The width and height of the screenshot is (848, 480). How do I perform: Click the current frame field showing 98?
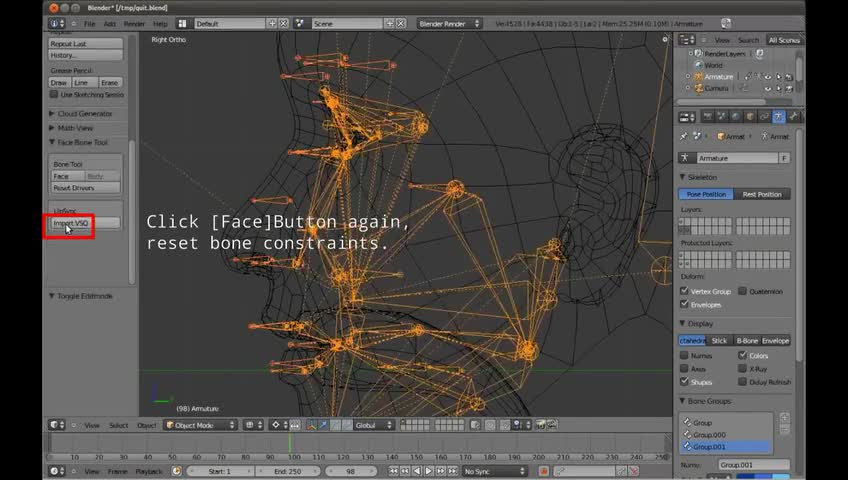click(x=351, y=471)
